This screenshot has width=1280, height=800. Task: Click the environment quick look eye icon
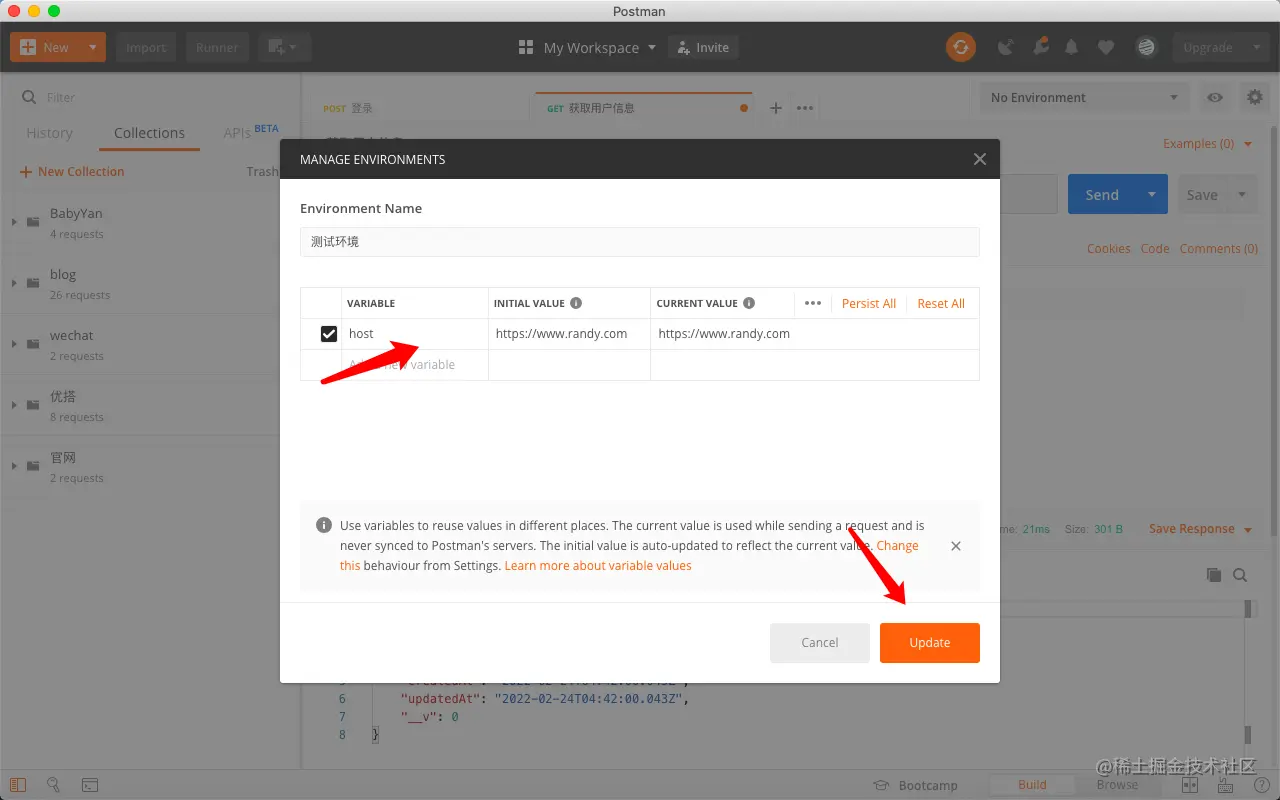(x=1215, y=97)
